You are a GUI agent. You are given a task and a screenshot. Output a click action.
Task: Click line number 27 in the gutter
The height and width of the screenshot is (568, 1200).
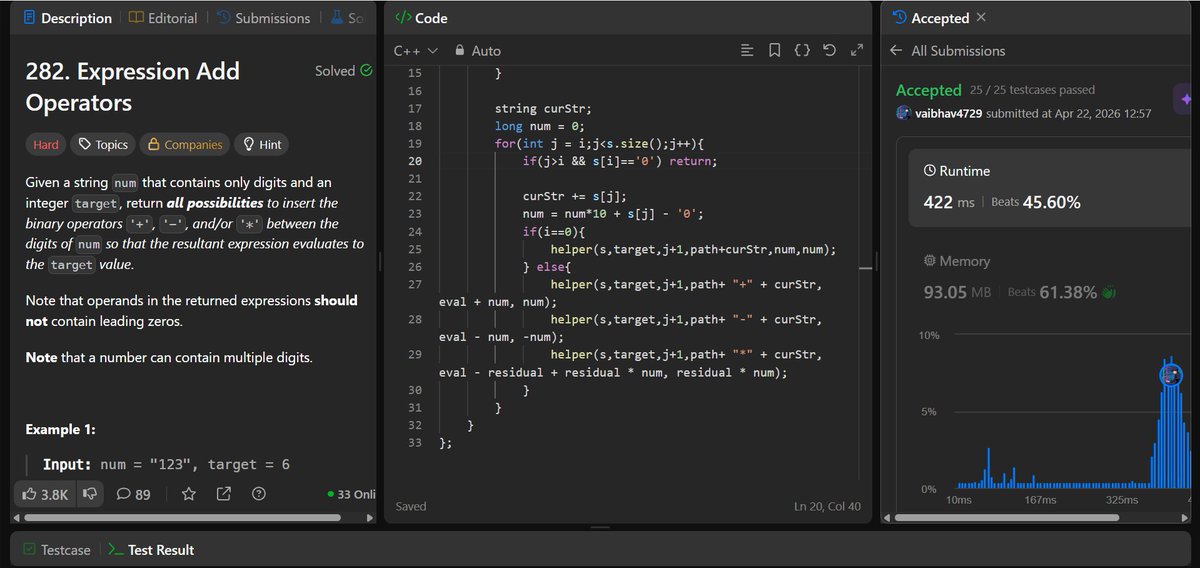[x=415, y=285]
